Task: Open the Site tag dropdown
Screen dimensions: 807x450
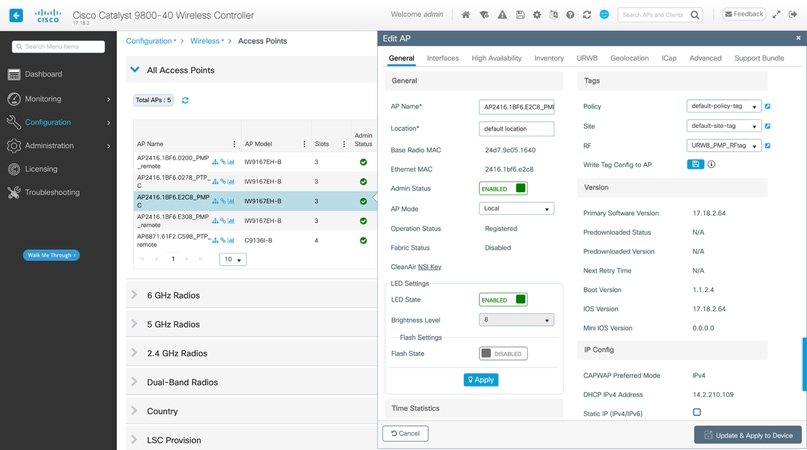Action: [x=724, y=126]
